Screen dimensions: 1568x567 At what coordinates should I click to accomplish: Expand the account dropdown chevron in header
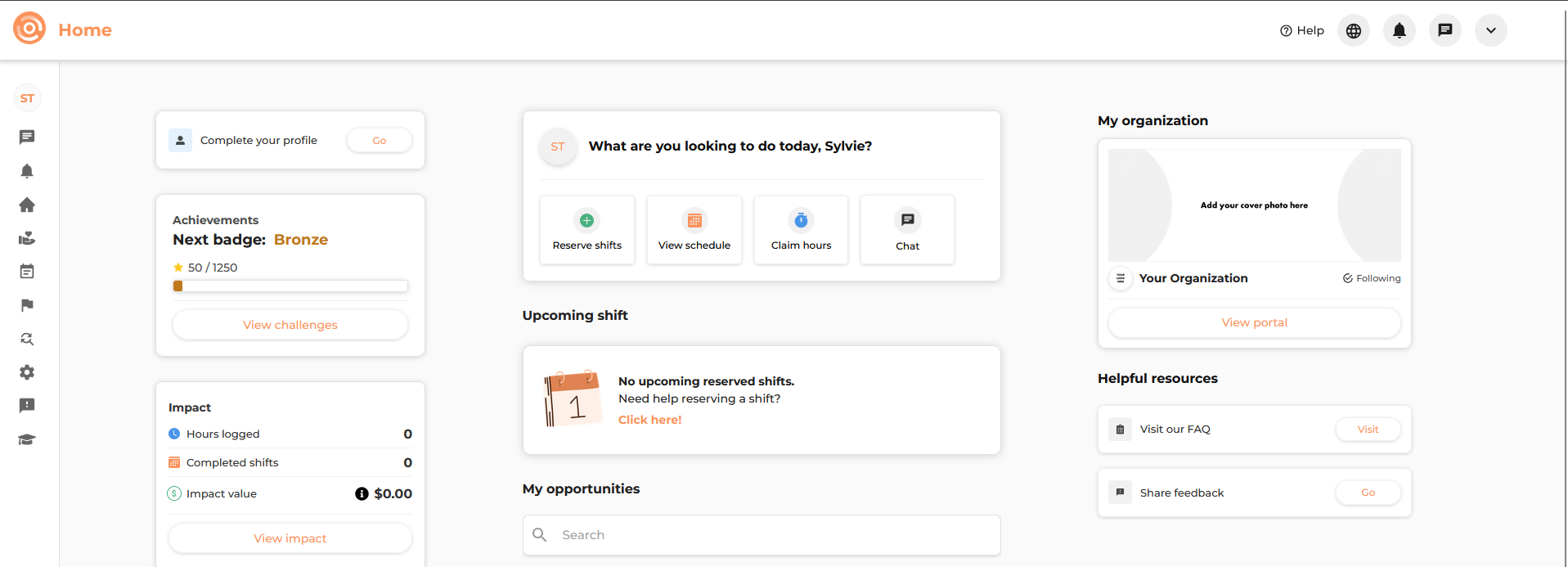coord(1491,30)
